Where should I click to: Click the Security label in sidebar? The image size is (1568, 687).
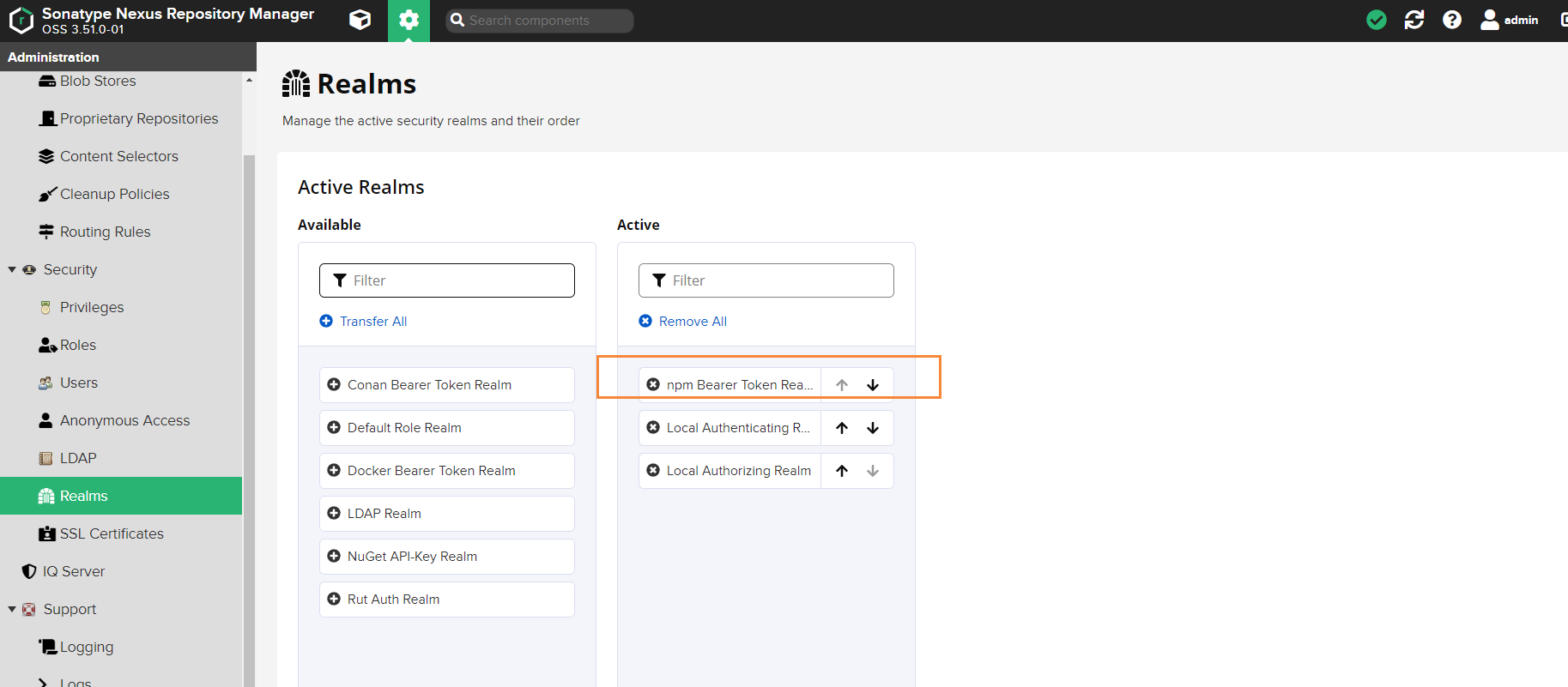70,269
